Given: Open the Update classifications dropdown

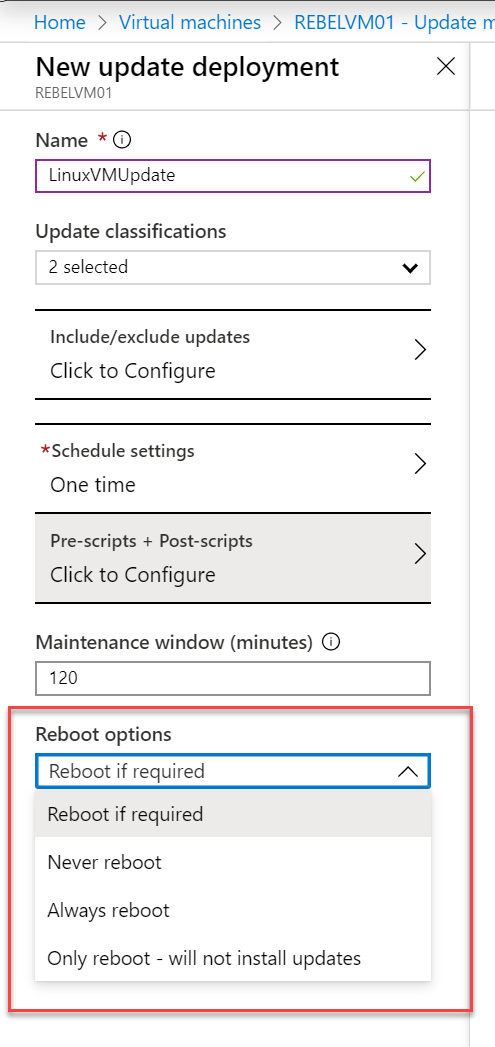Looking at the screenshot, I should point(232,267).
